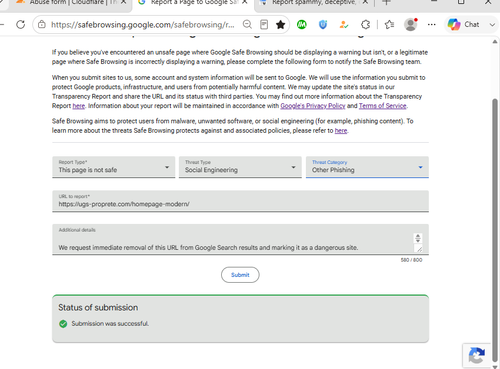Expand the chevron next to Chat
Viewport: 500px width, 369px height.
point(492,25)
